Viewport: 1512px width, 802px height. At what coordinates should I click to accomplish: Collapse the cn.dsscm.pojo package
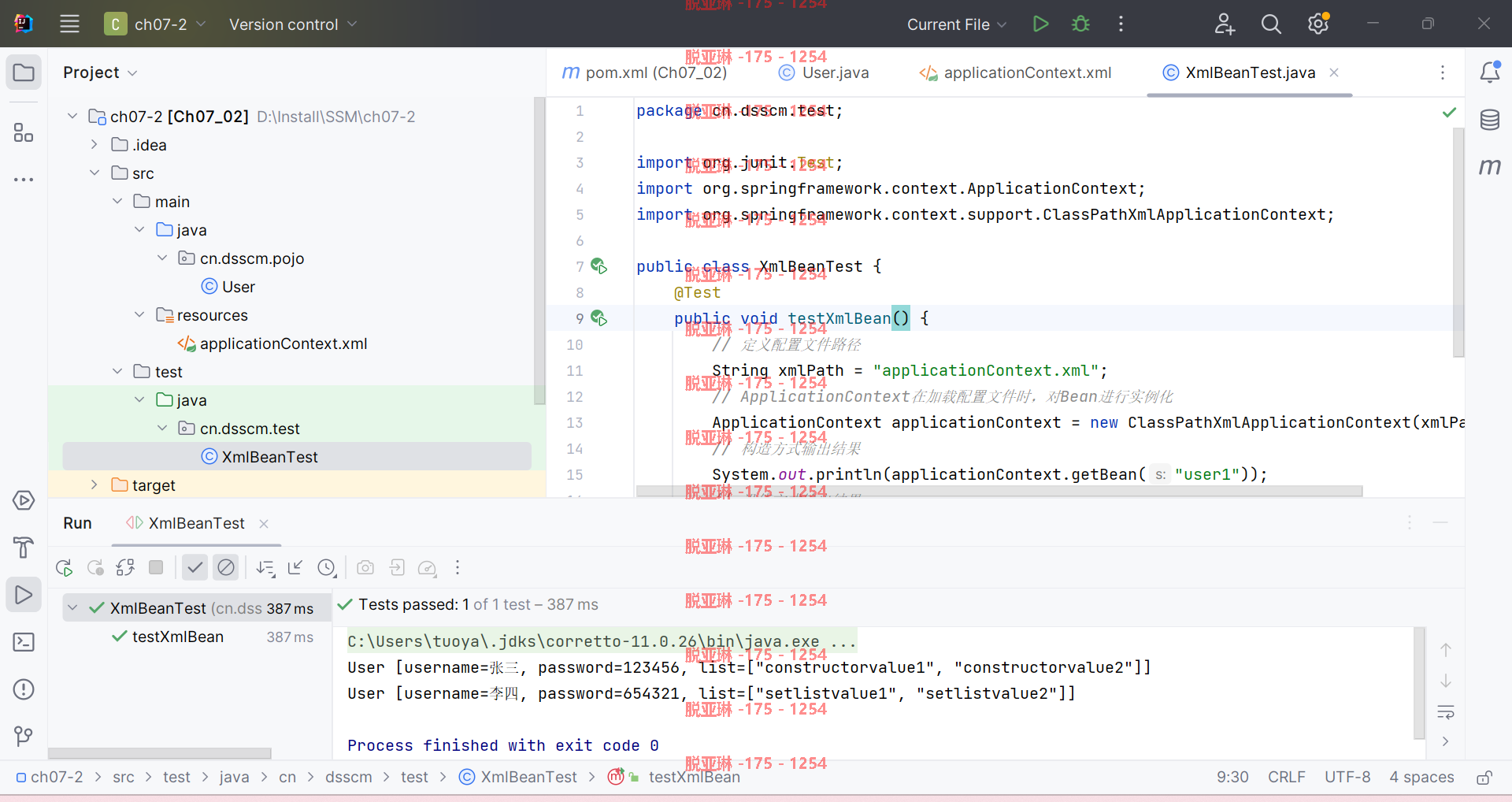pos(162,258)
